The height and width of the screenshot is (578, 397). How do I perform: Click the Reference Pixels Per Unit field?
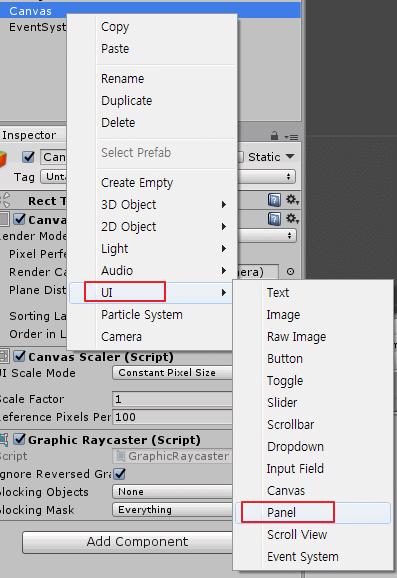[172, 417]
